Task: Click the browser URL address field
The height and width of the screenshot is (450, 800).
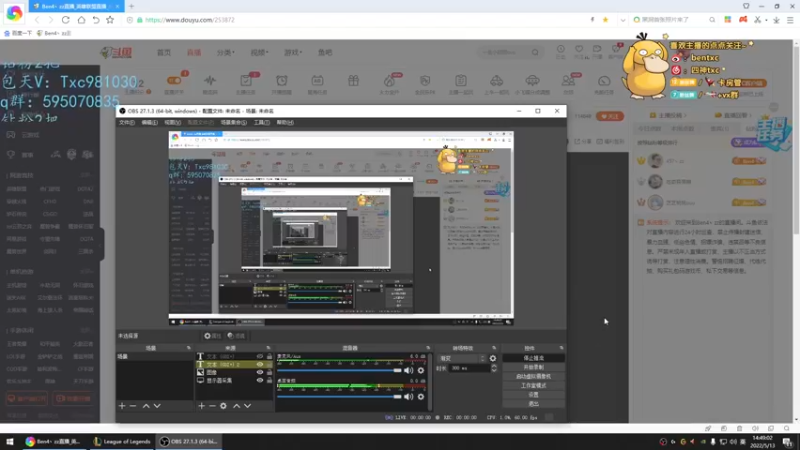Action: point(357,20)
